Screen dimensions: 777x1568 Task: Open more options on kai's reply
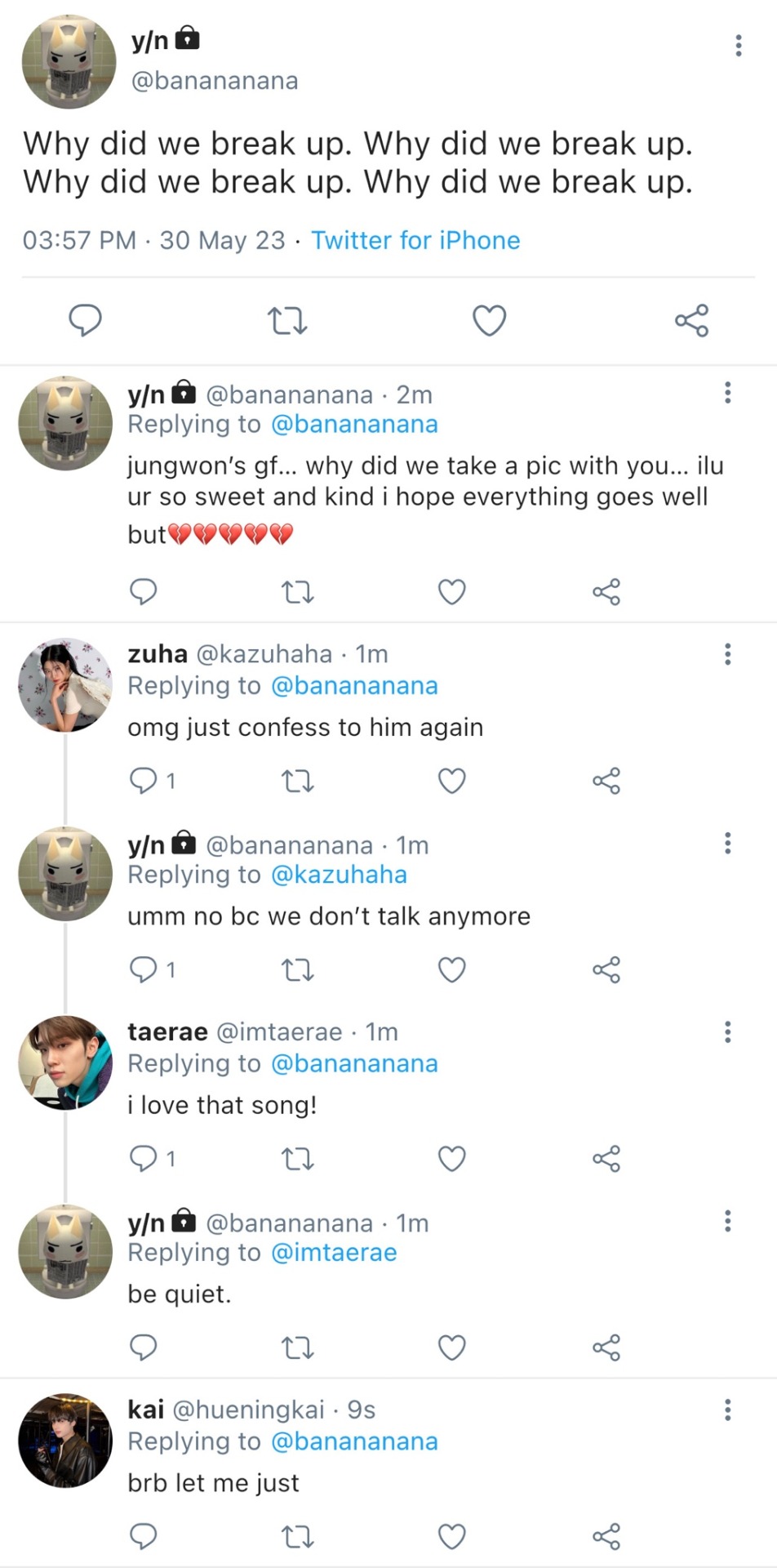pos(727,1410)
